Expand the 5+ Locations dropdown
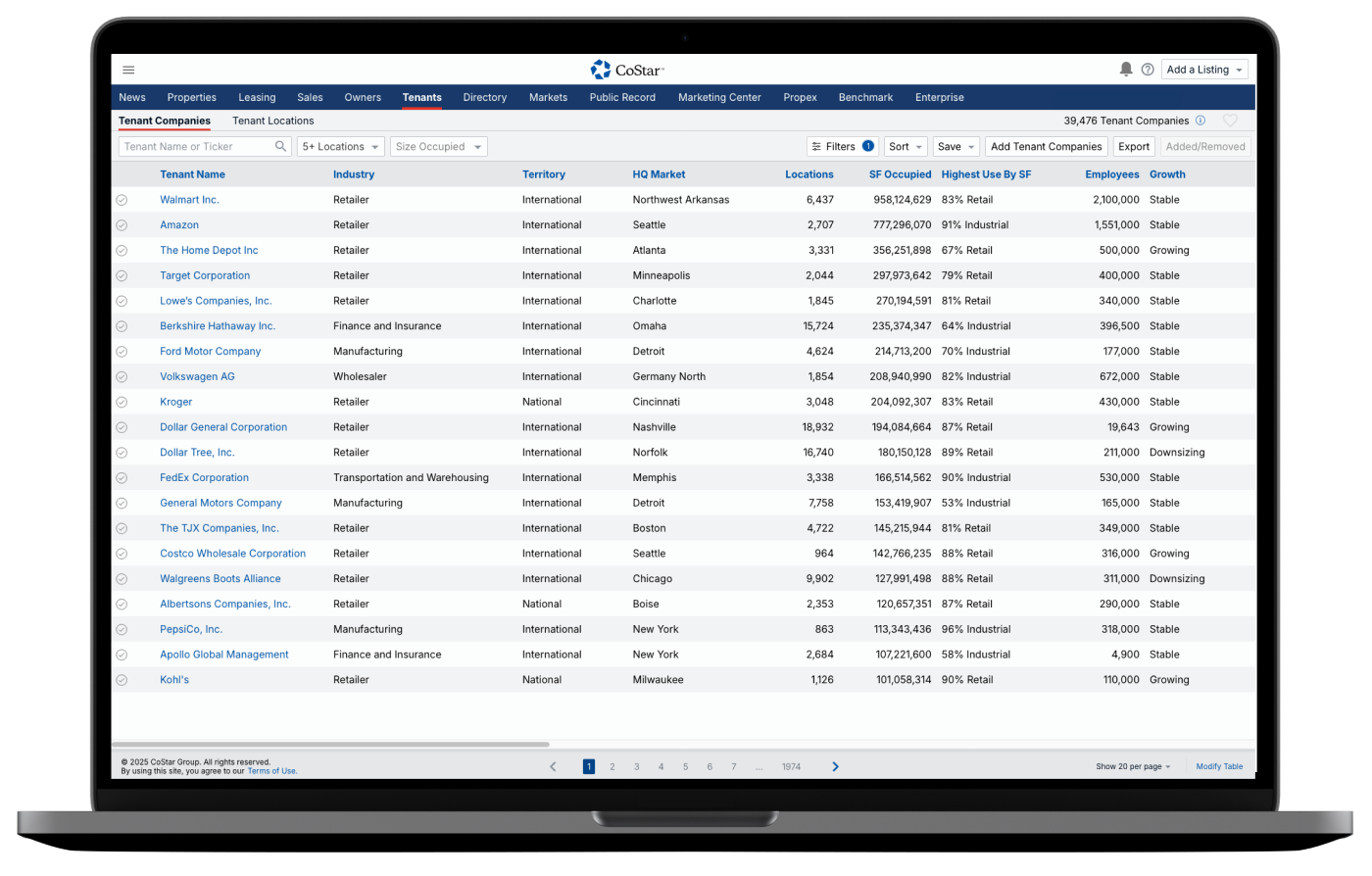This screenshot has width=1372, height=876. (340, 147)
